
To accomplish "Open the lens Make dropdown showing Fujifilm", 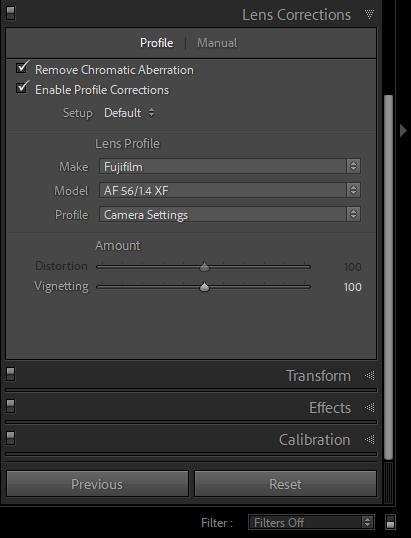I will coord(230,166).
